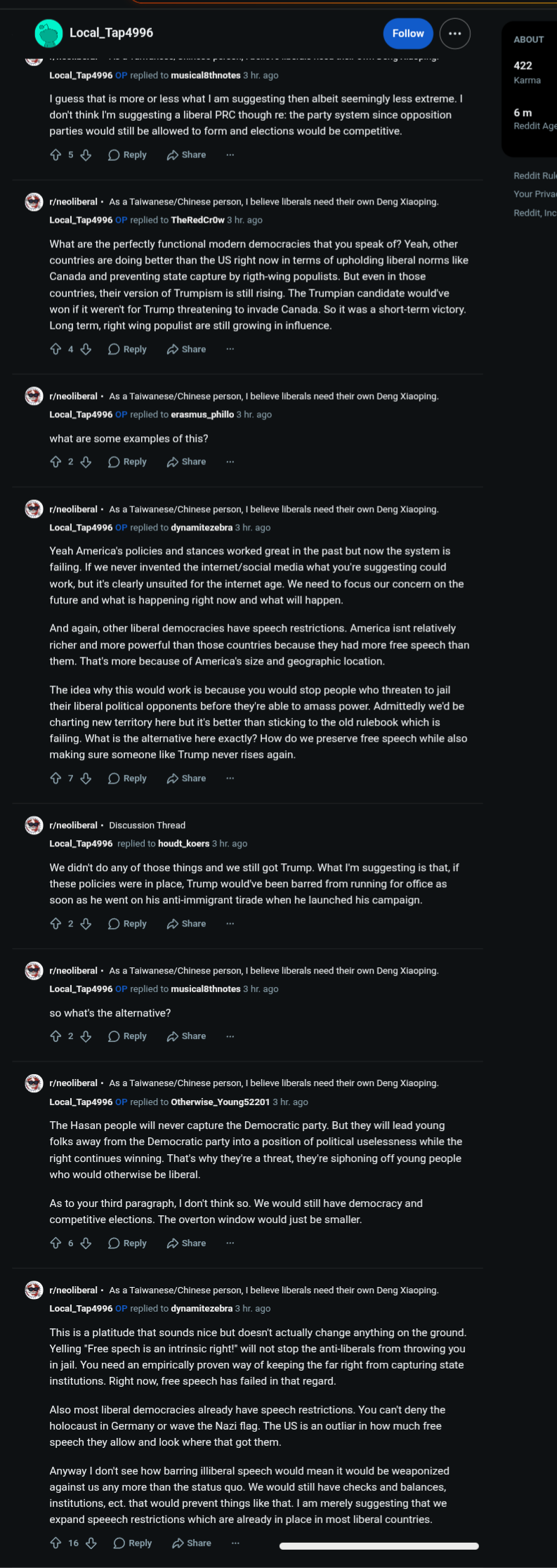Downvote the comment with 7 points
Screen dimensions: 557x1568
[x=86, y=778]
